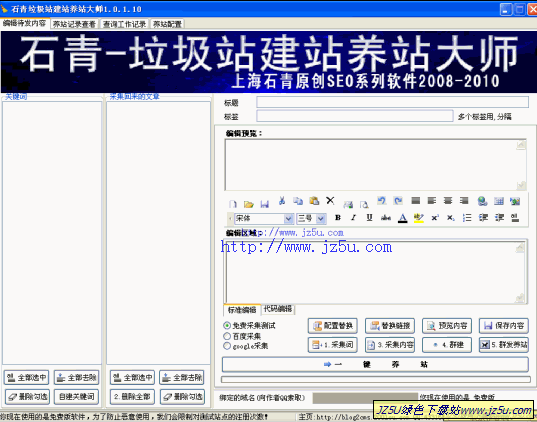The height and width of the screenshot is (422, 537).
Task: Insert hyperlink with the globe icon
Action: pyautogui.click(x=482, y=201)
